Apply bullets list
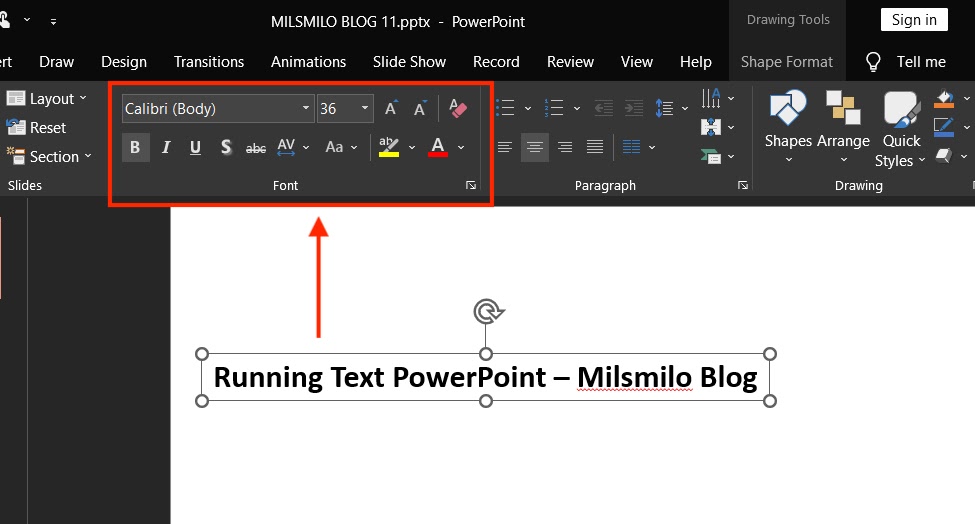 point(505,108)
